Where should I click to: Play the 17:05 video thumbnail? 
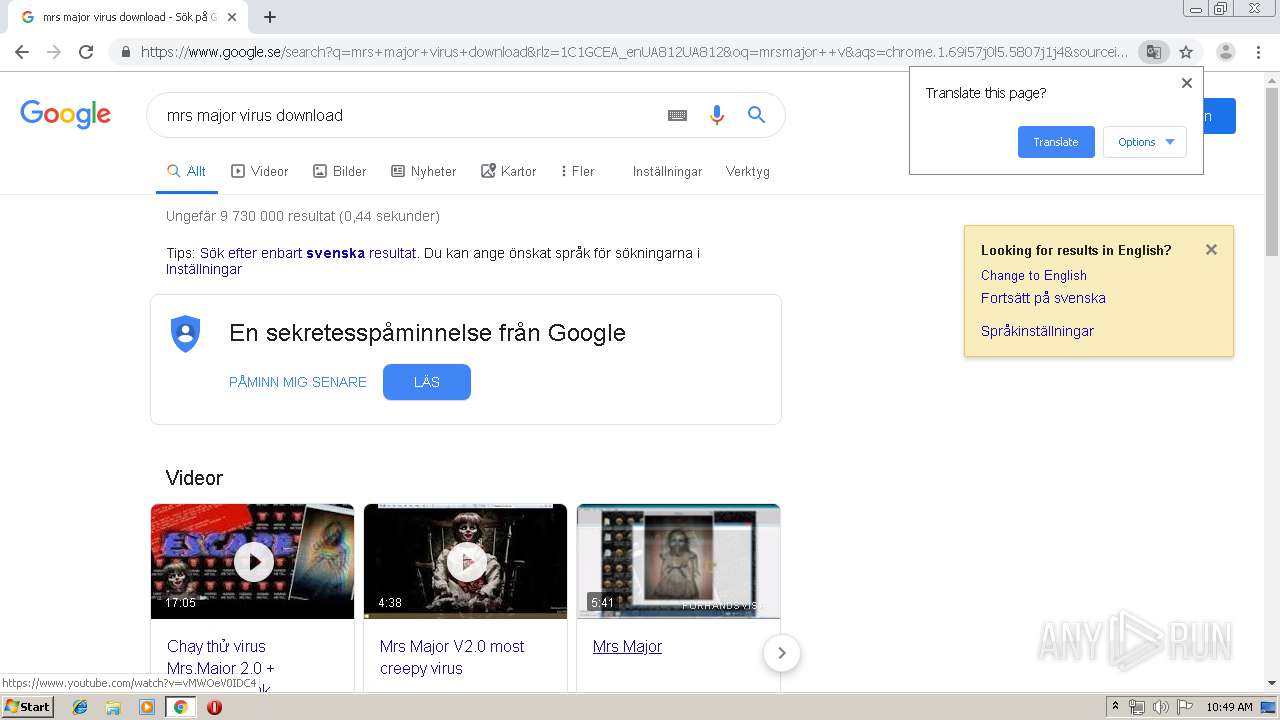pyautogui.click(x=253, y=561)
